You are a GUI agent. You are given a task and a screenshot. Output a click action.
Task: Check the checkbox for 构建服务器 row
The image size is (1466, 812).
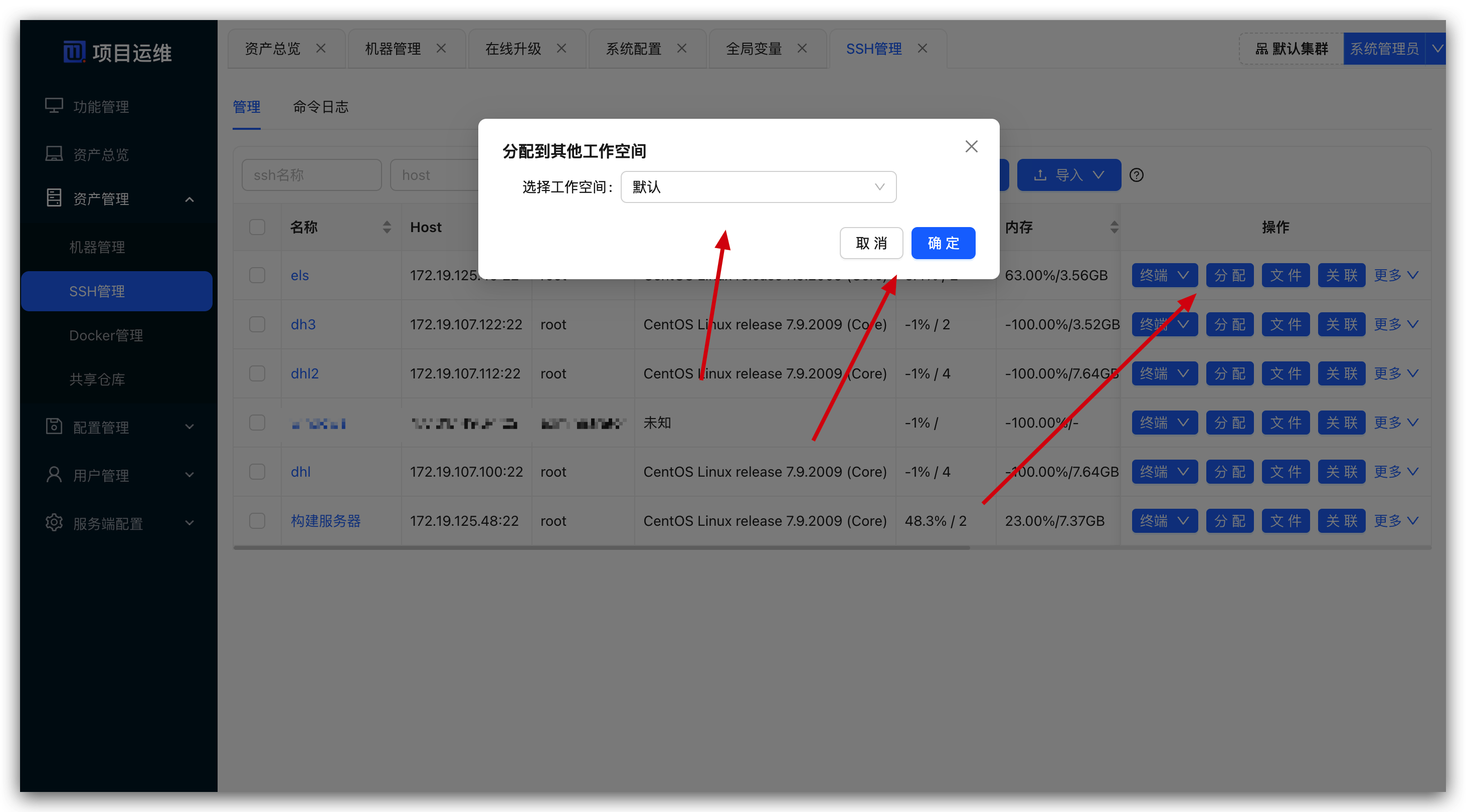(x=257, y=521)
